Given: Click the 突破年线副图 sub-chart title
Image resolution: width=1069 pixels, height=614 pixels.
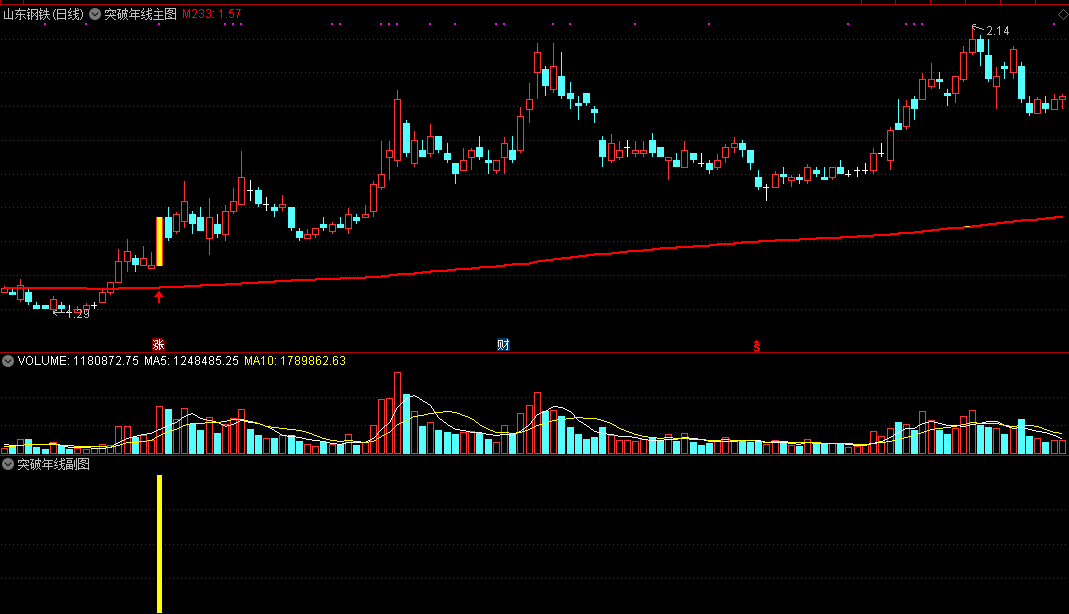Looking at the screenshot, I should point(53,464).
